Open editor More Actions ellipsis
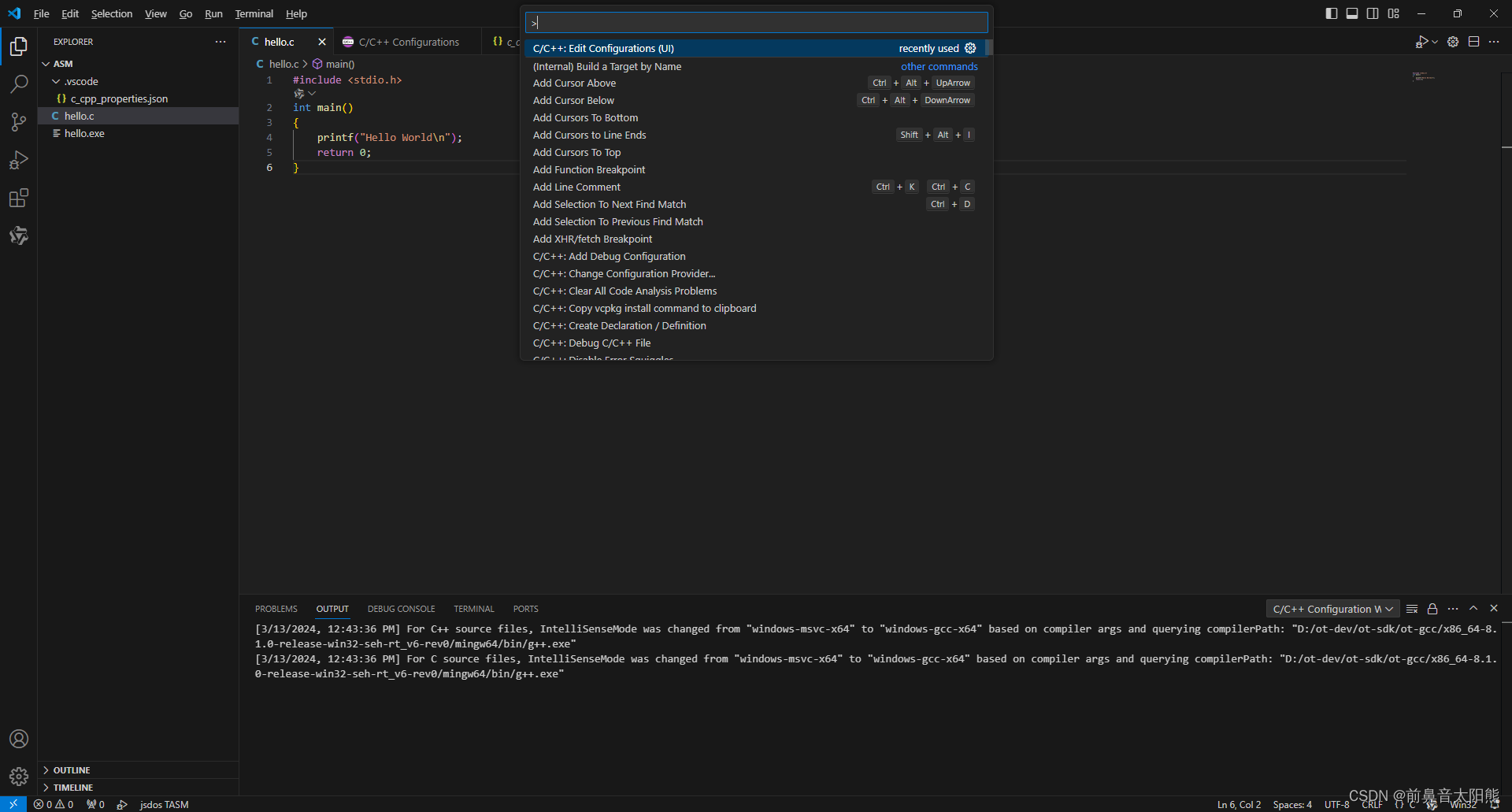This screenshot has height=812, width=1512. [1494, 42]
